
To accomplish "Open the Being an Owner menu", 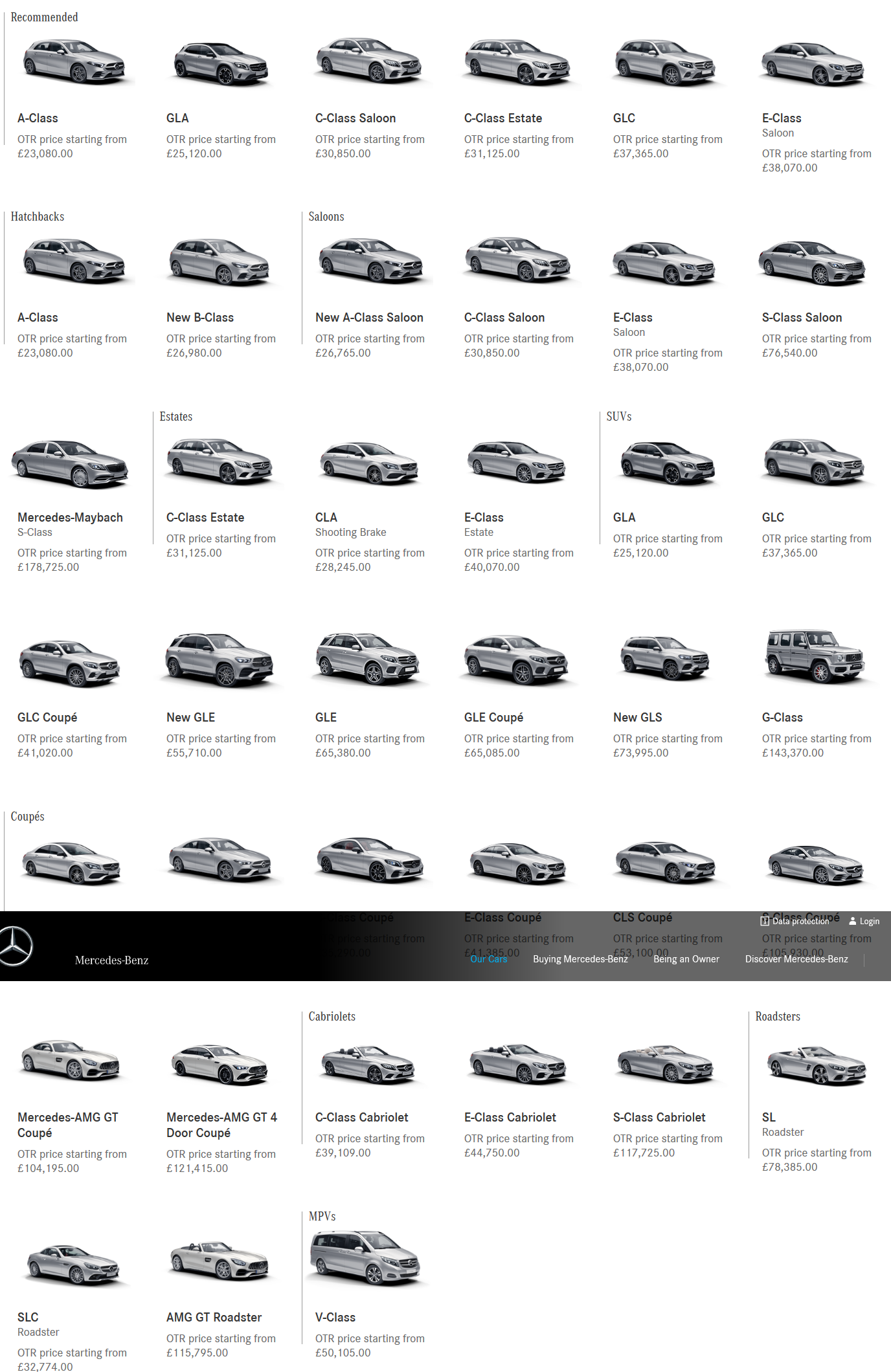I will click(686, 959).
